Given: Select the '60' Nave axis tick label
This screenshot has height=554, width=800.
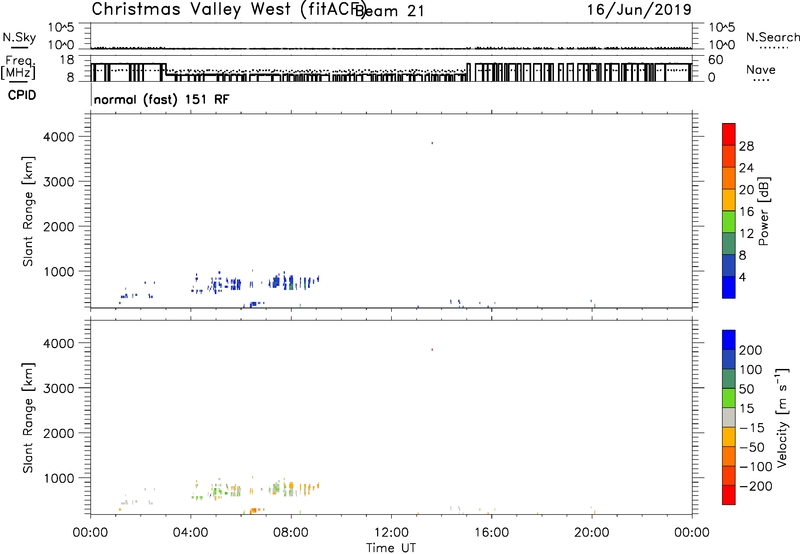Looking at the screenshot, I should click(715, 60).
